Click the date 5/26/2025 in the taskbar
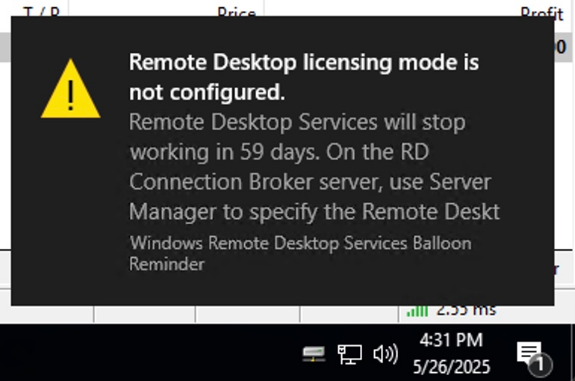 pyautogui.click(x=451, y=367)
